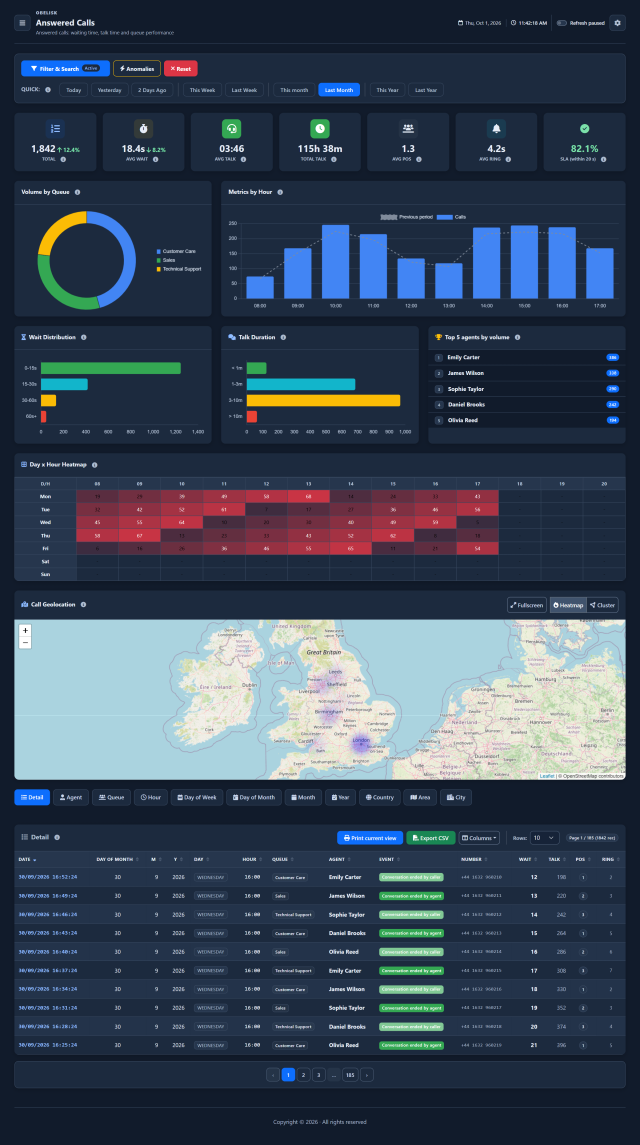Click the AVG WAIT stopwatch icon
Viewport: 640px width, 1145px height.
(x=143, y=129)
